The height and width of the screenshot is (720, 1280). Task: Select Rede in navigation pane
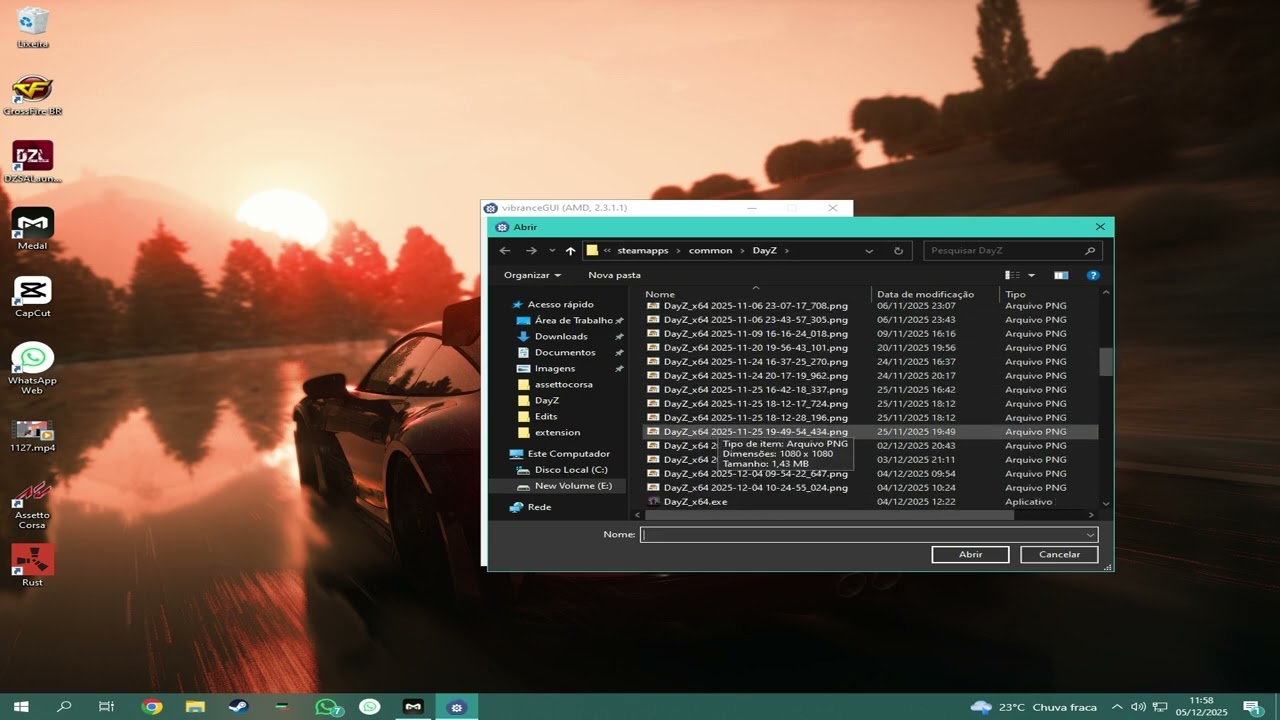[x=539, y=507]
